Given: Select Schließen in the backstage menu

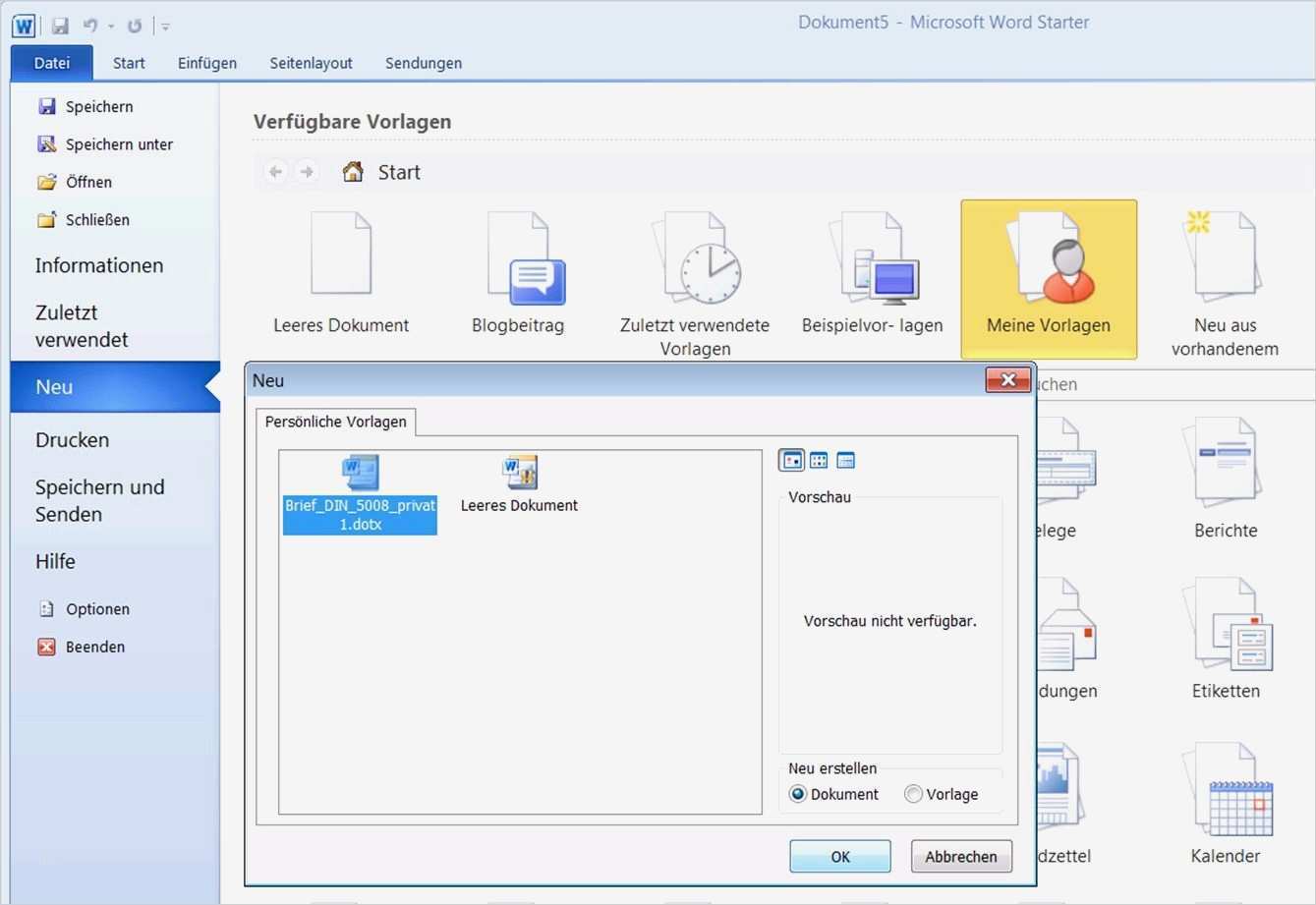Looking at the screenshot, I should 84,220.
